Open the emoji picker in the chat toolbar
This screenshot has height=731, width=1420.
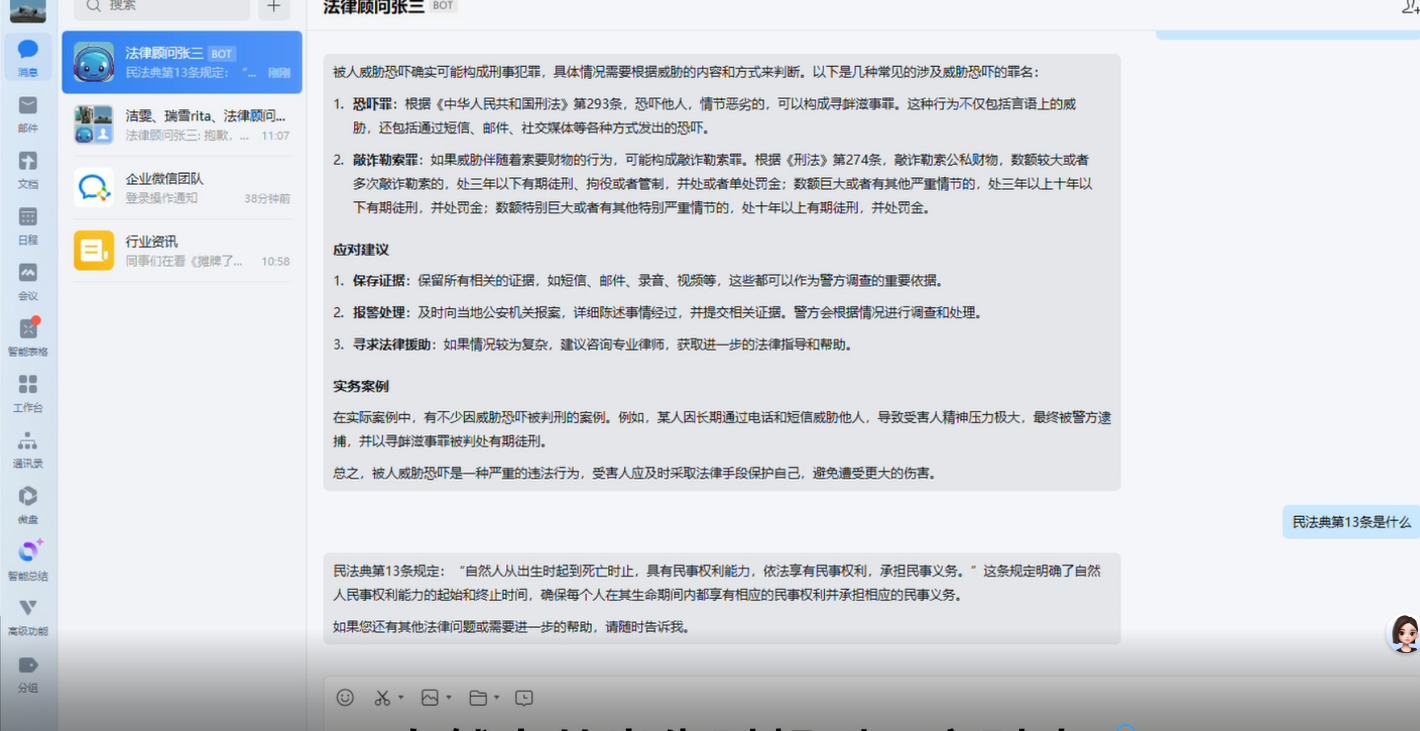(x=343, y=698)
